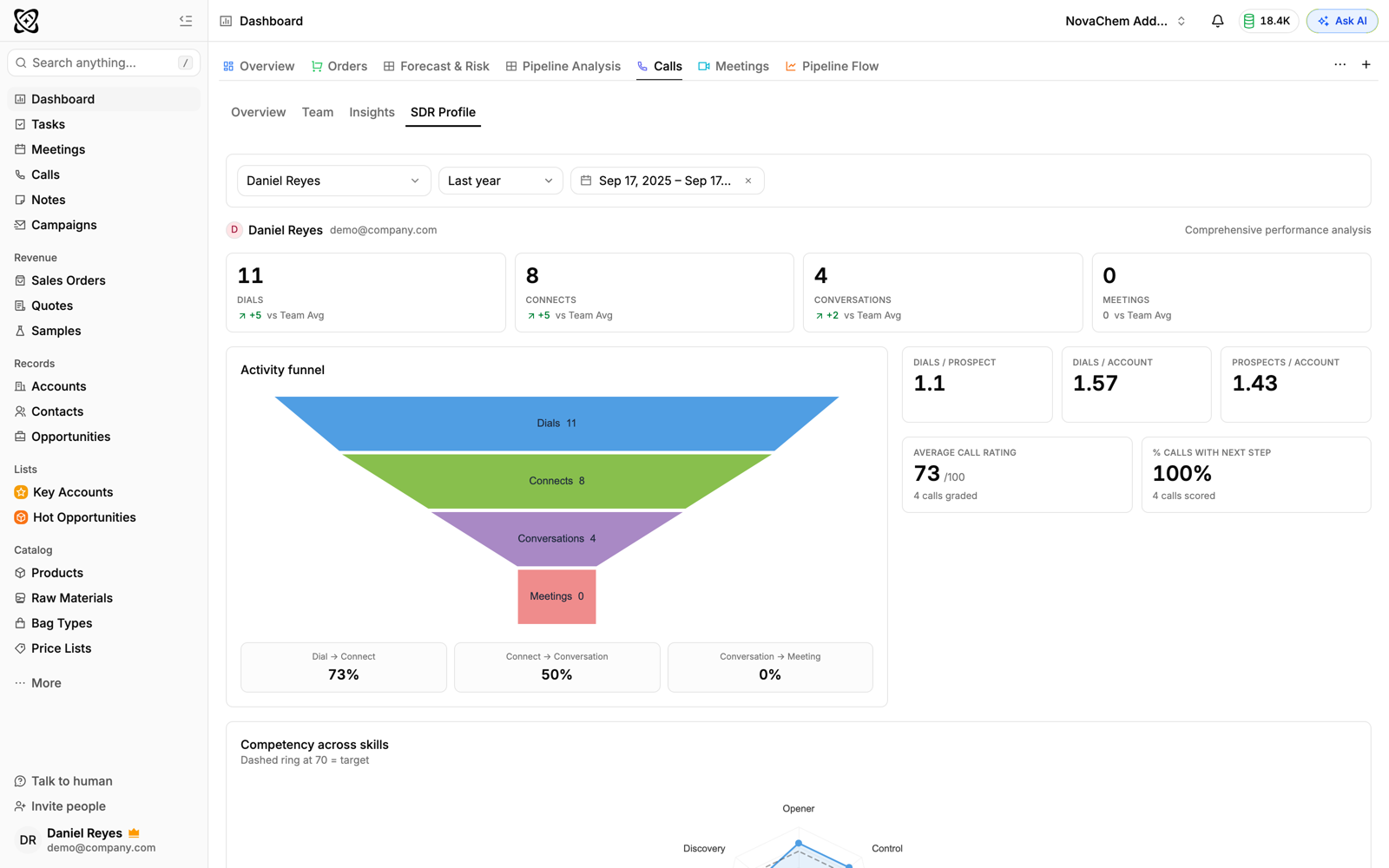Expand the NovaChem workspace switcher

click(x=1125, y=21)
